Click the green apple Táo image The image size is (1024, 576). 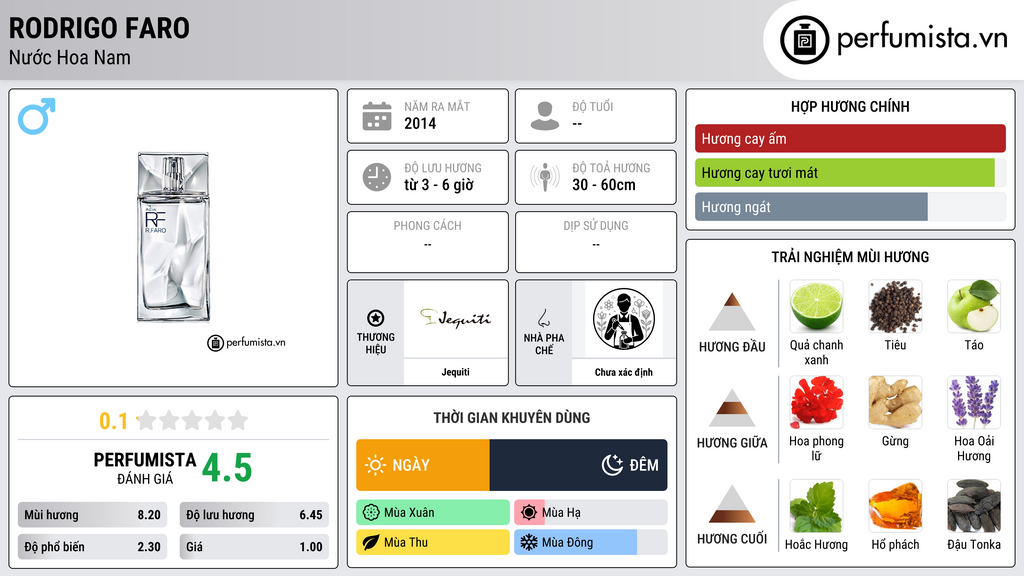tap(974, 306)
